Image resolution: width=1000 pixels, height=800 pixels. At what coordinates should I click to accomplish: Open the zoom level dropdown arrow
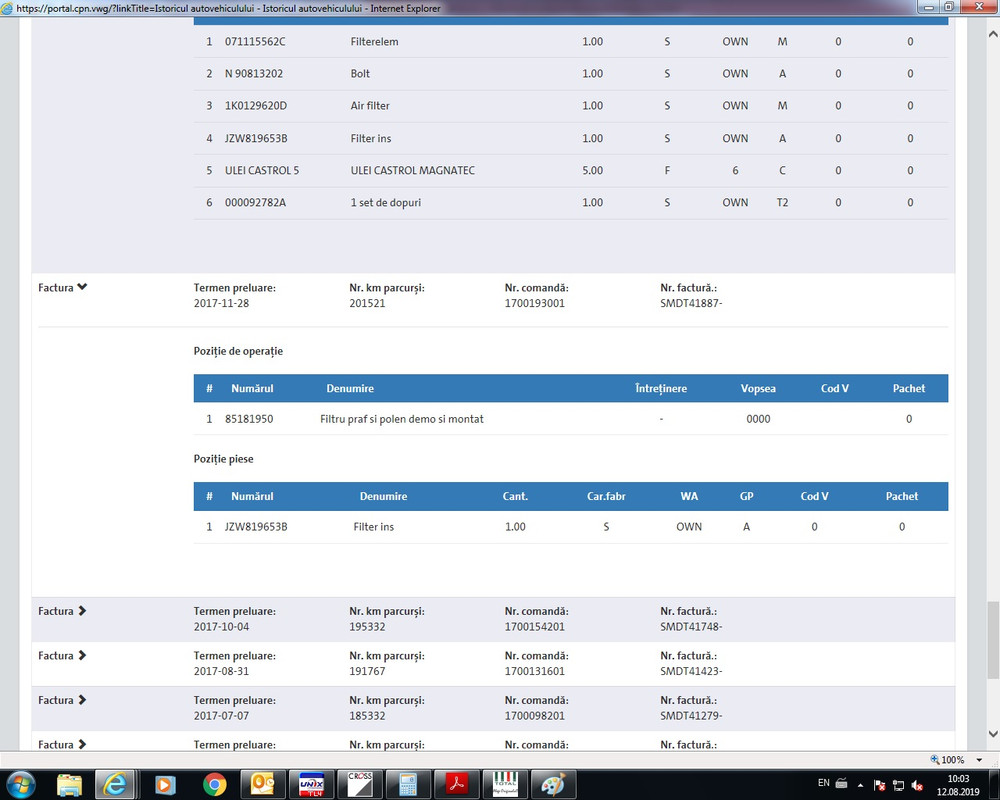pos(979,760)
